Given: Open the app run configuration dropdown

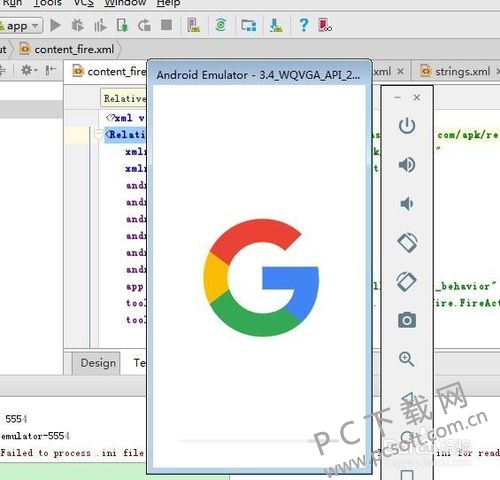Looking at the screenshot, I should tap(21, 26).
